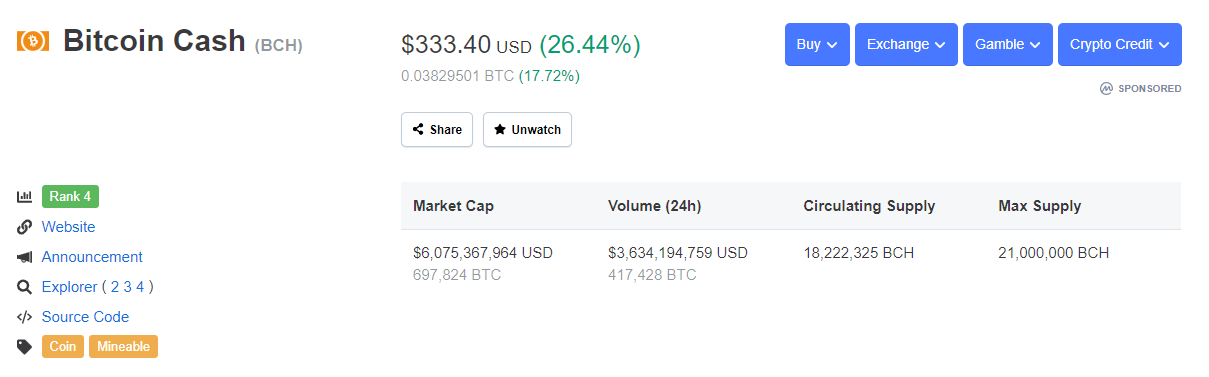This screenshot has height=377, width=1209.
Task: Click the chain link icon next to Website
Action: (25, 227)
